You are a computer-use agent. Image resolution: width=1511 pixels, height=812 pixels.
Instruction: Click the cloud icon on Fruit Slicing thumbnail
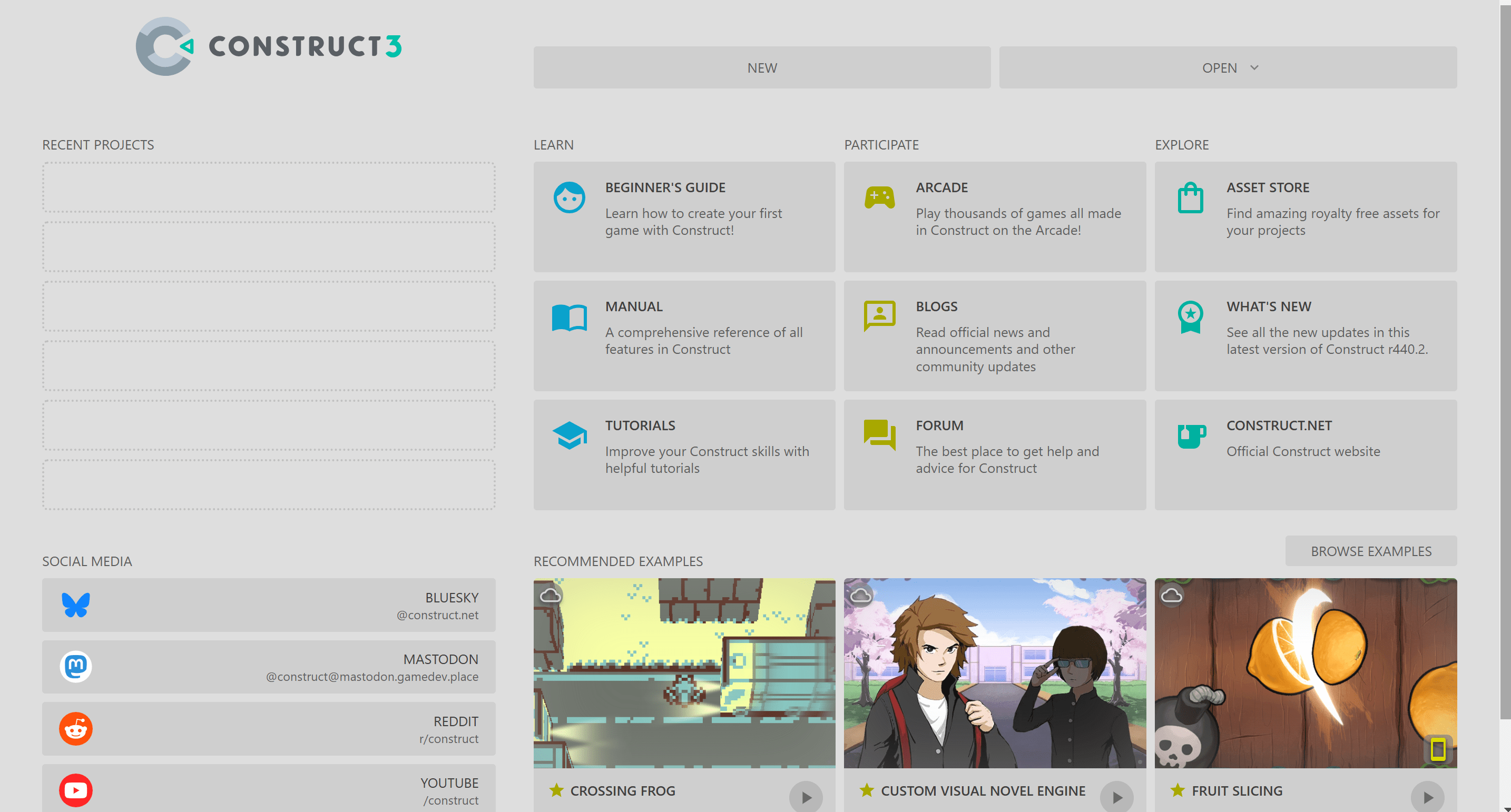[1171, 596]
